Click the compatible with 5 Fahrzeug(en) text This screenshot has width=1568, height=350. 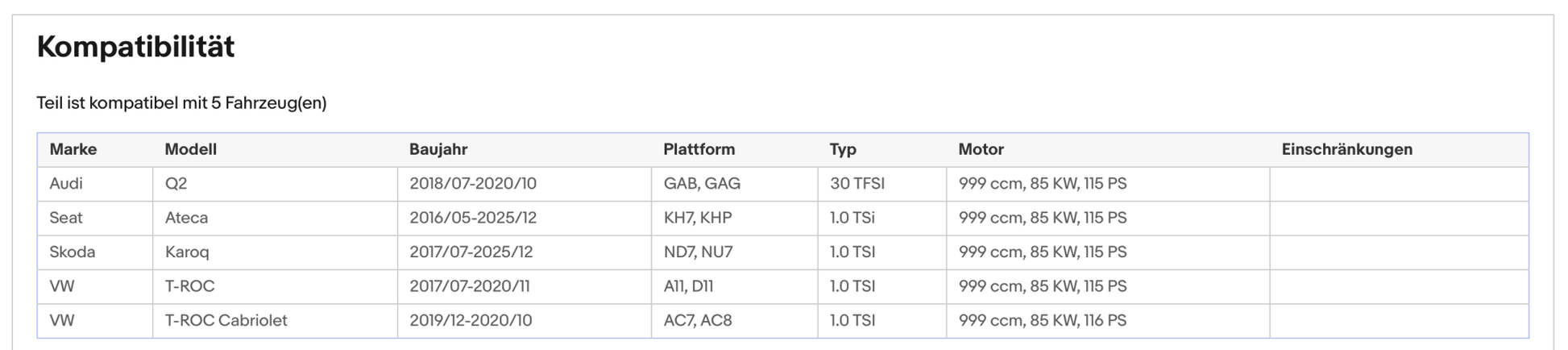[181, 103]
